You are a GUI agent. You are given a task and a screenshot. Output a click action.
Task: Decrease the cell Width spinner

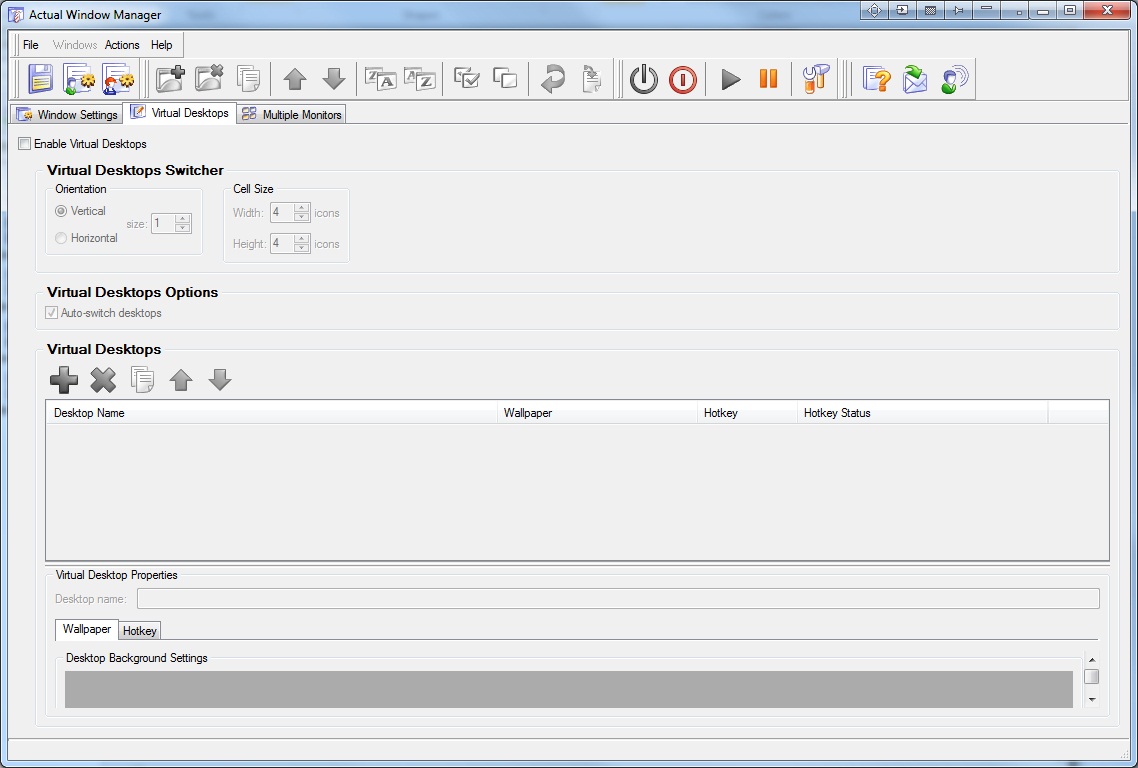pyautogui.click(x=302, y=217)
